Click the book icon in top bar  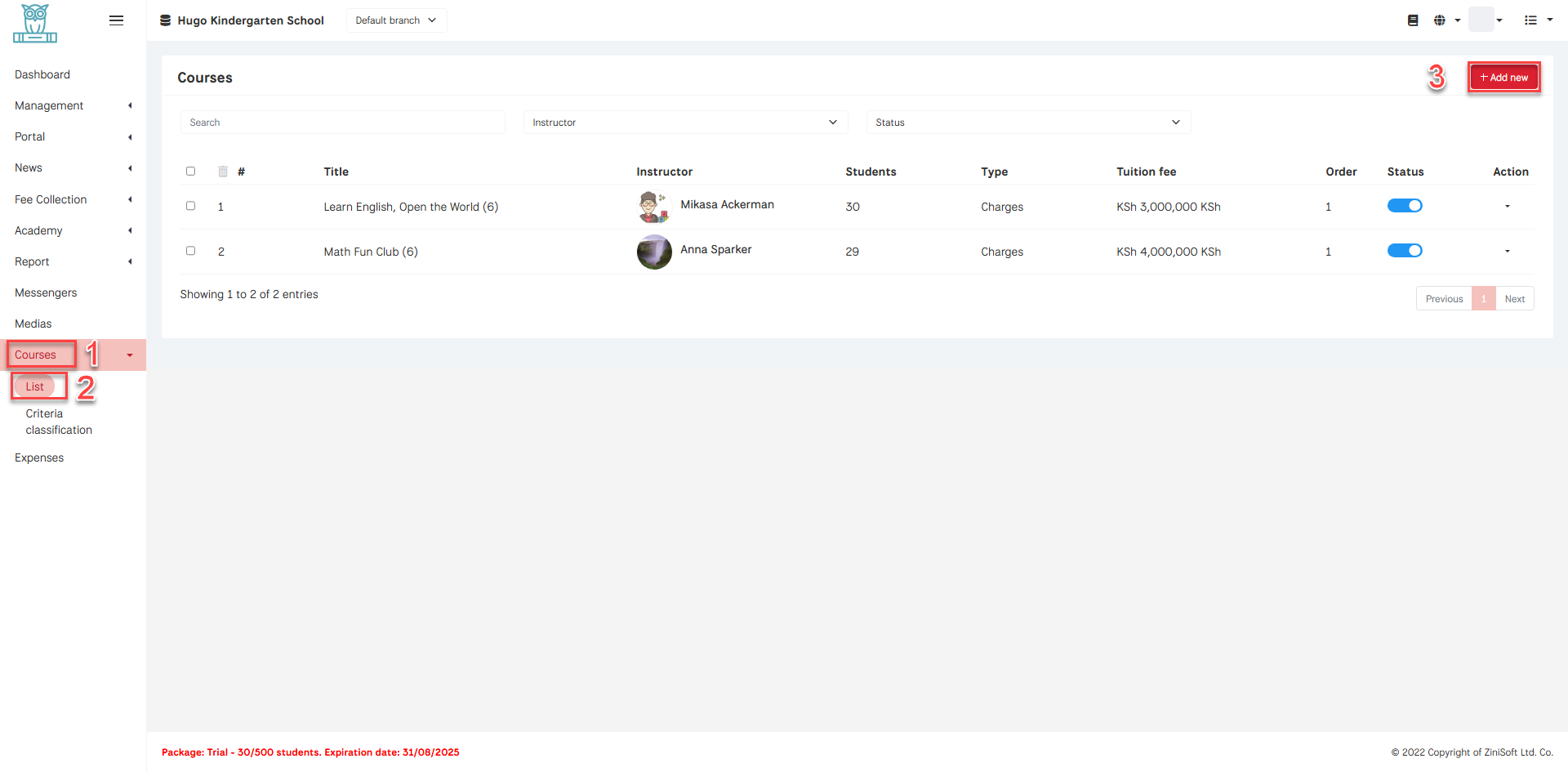pos(1413,20)
